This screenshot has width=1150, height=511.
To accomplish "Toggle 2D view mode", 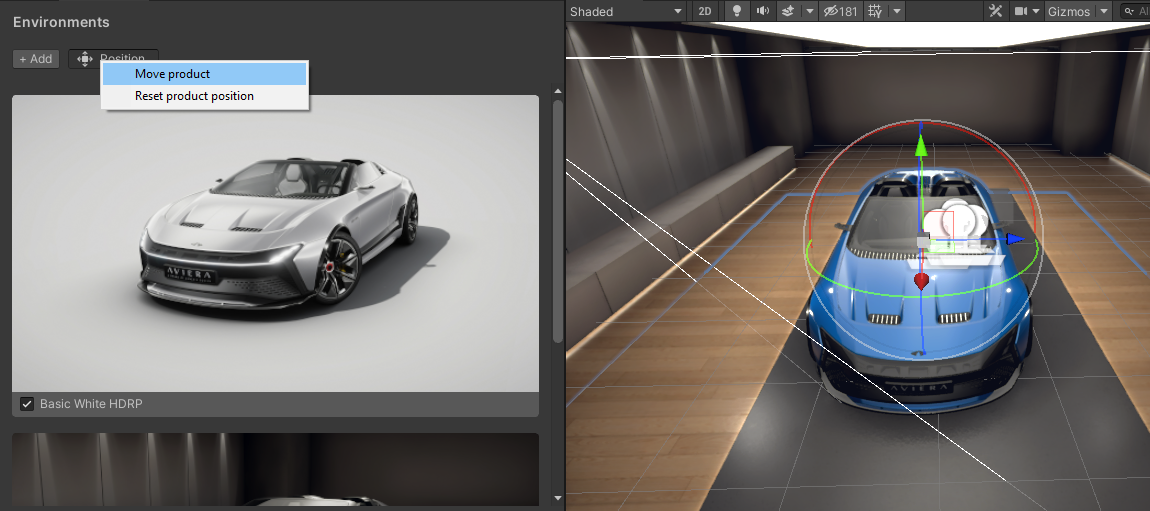I will [x=705, y=11].
